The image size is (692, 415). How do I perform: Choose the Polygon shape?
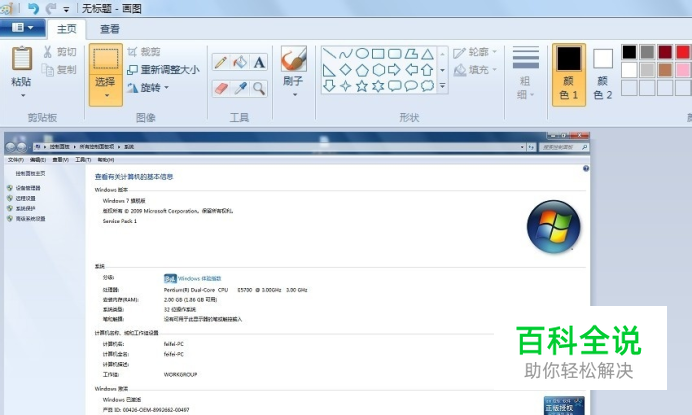[x=411, y=54]
